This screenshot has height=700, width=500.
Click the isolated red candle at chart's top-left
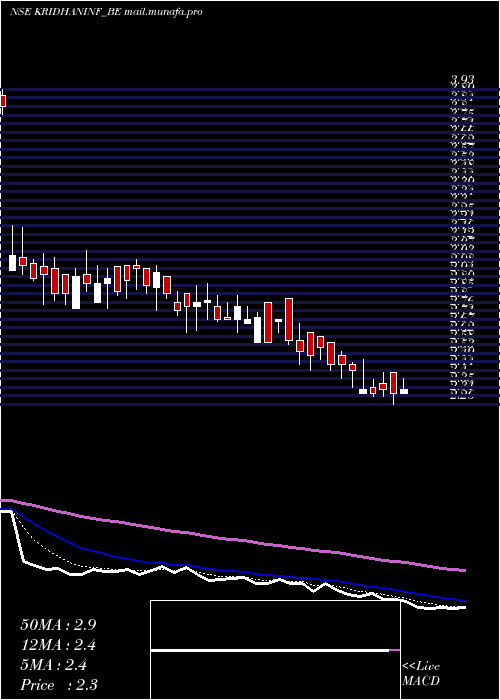pos(3,101)
